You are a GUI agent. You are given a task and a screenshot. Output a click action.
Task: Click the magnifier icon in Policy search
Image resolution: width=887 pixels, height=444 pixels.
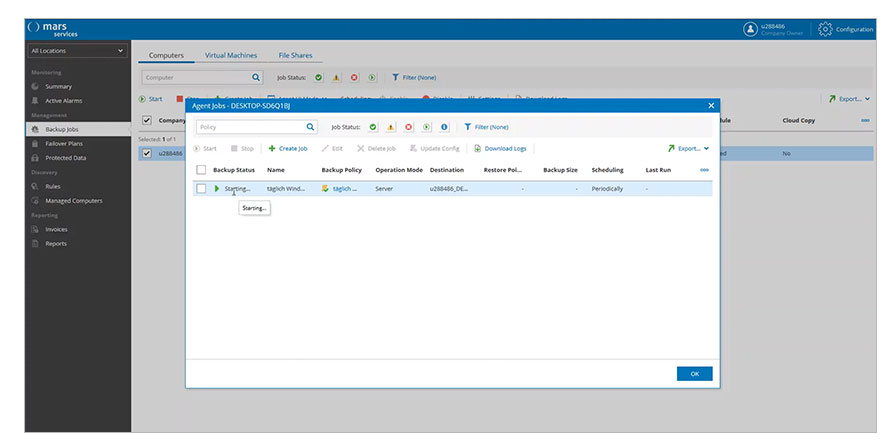[310, 127]
